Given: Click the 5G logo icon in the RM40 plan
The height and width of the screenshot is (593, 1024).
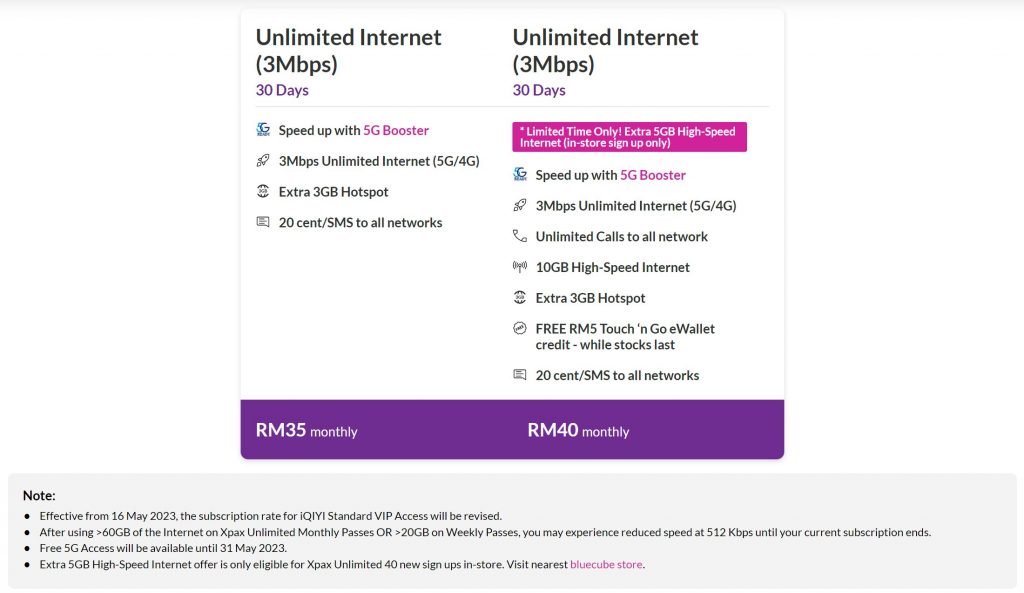Looking at the screenshot, I should click(520, 174).
